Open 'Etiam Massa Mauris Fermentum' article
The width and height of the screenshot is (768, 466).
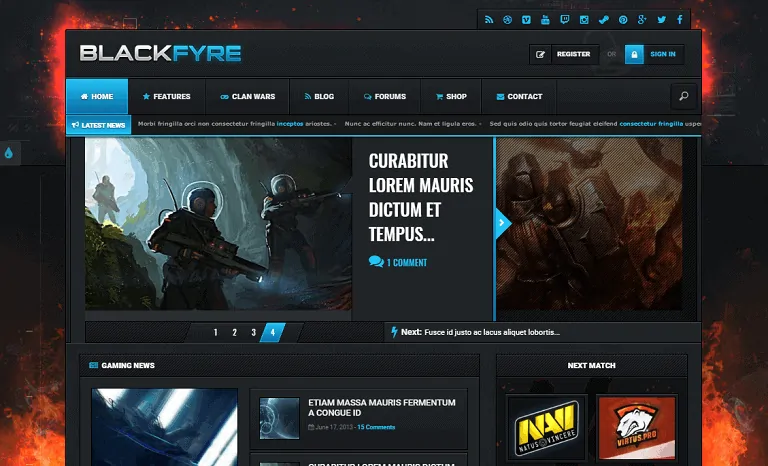click(x=382, y=408)
